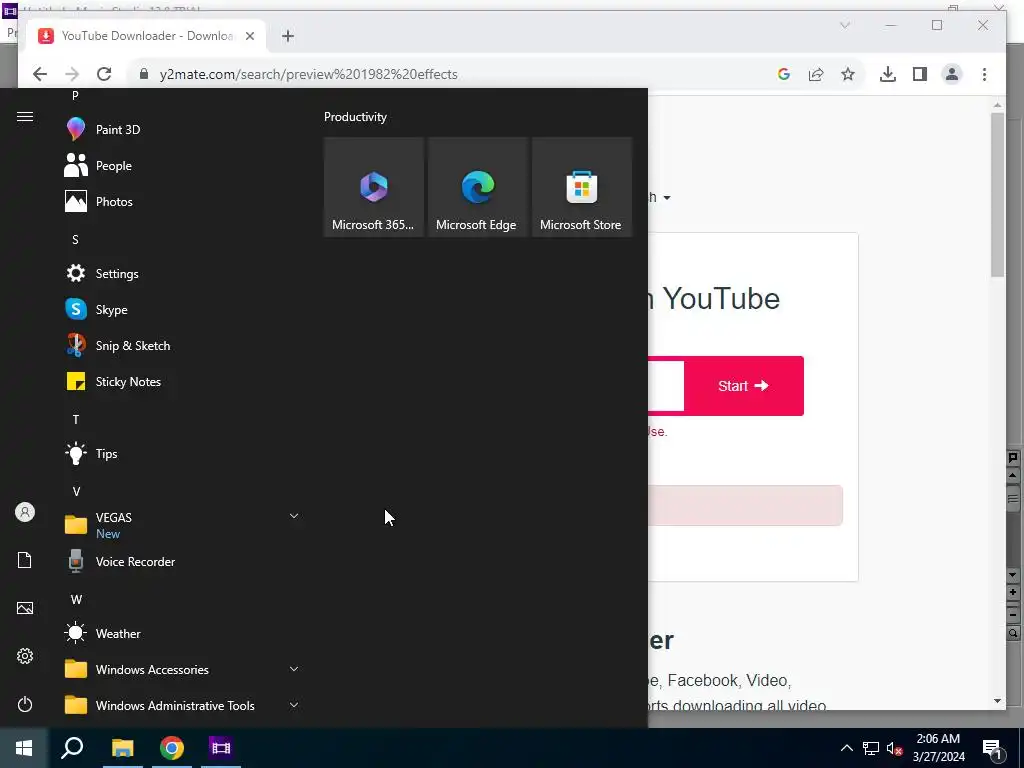
Task: Close the YouTube Downloader tab
Action: [249, 36]
